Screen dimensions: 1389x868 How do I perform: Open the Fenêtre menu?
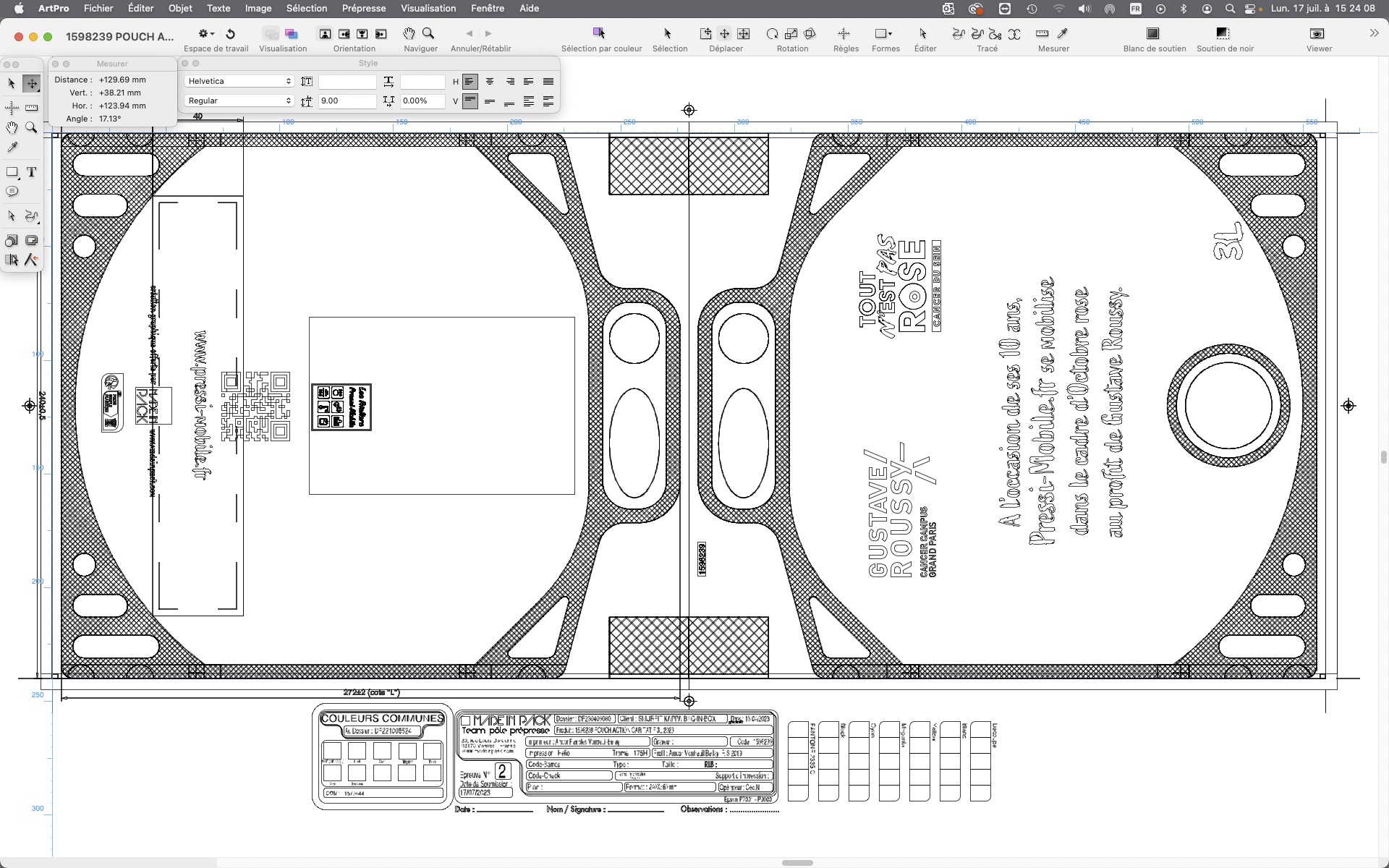point(487,8)
